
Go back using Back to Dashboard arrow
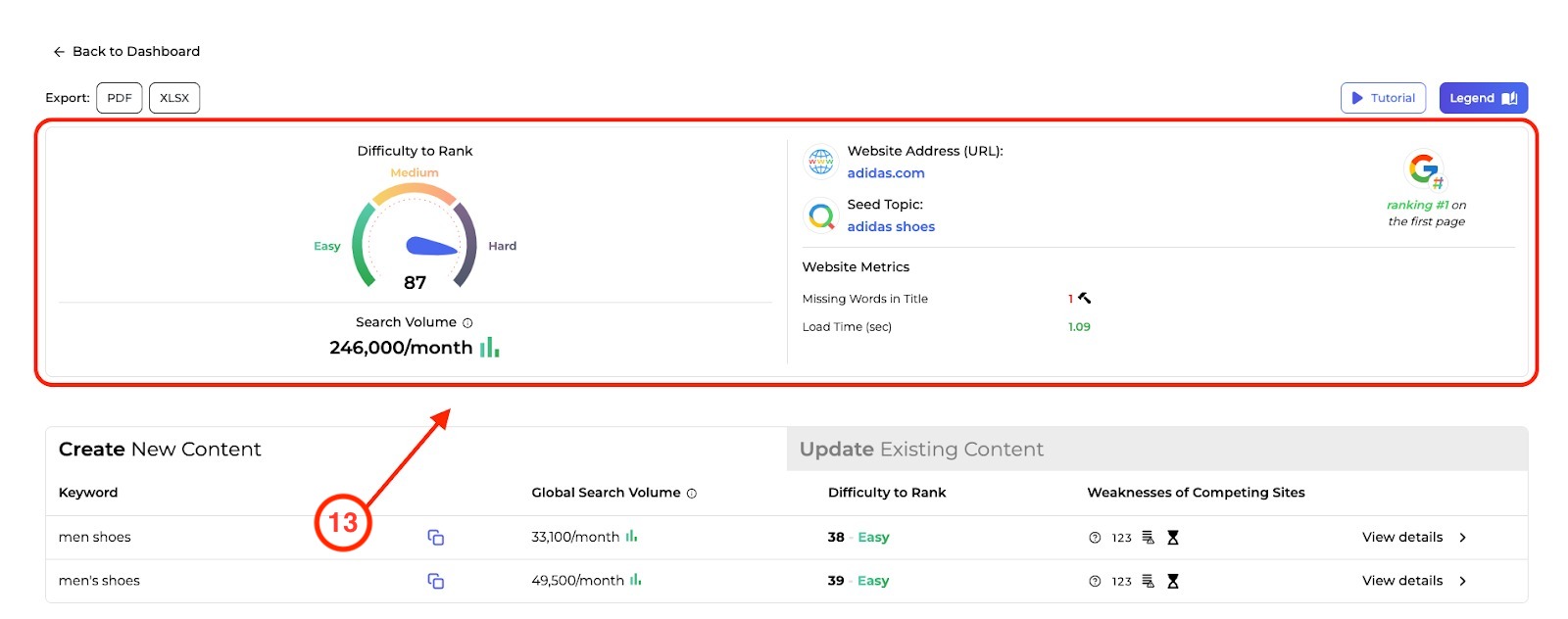click(x=59, y=52)
